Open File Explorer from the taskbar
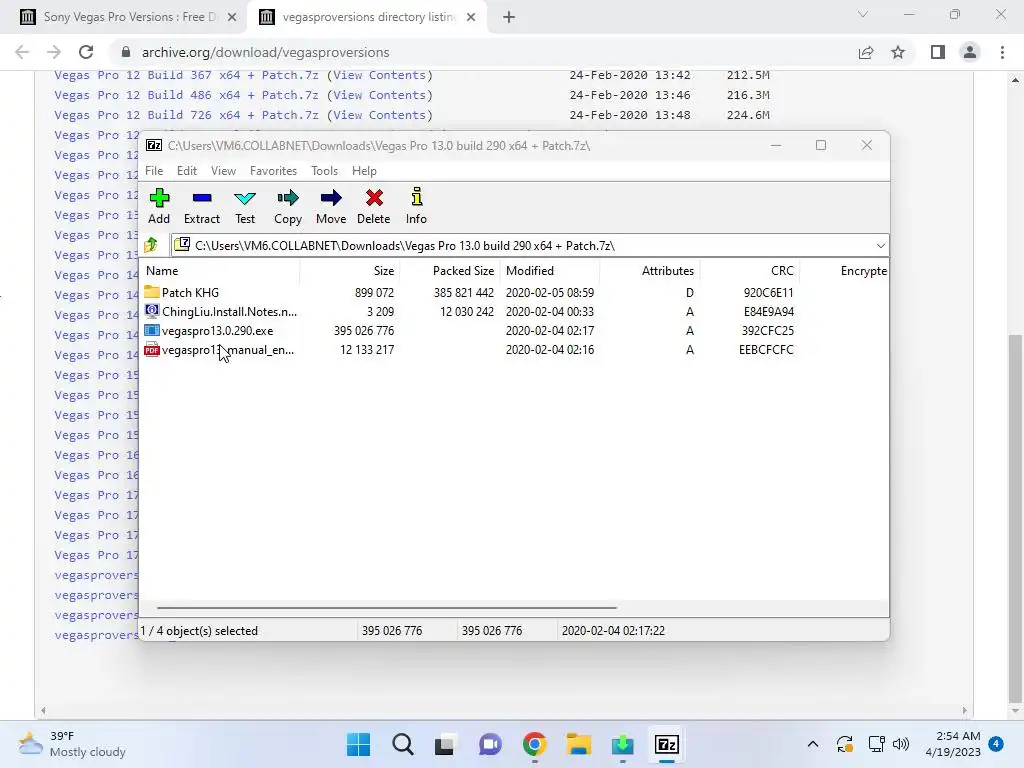1024x768 pixels. pyautogui.click(x=578, y=744)
